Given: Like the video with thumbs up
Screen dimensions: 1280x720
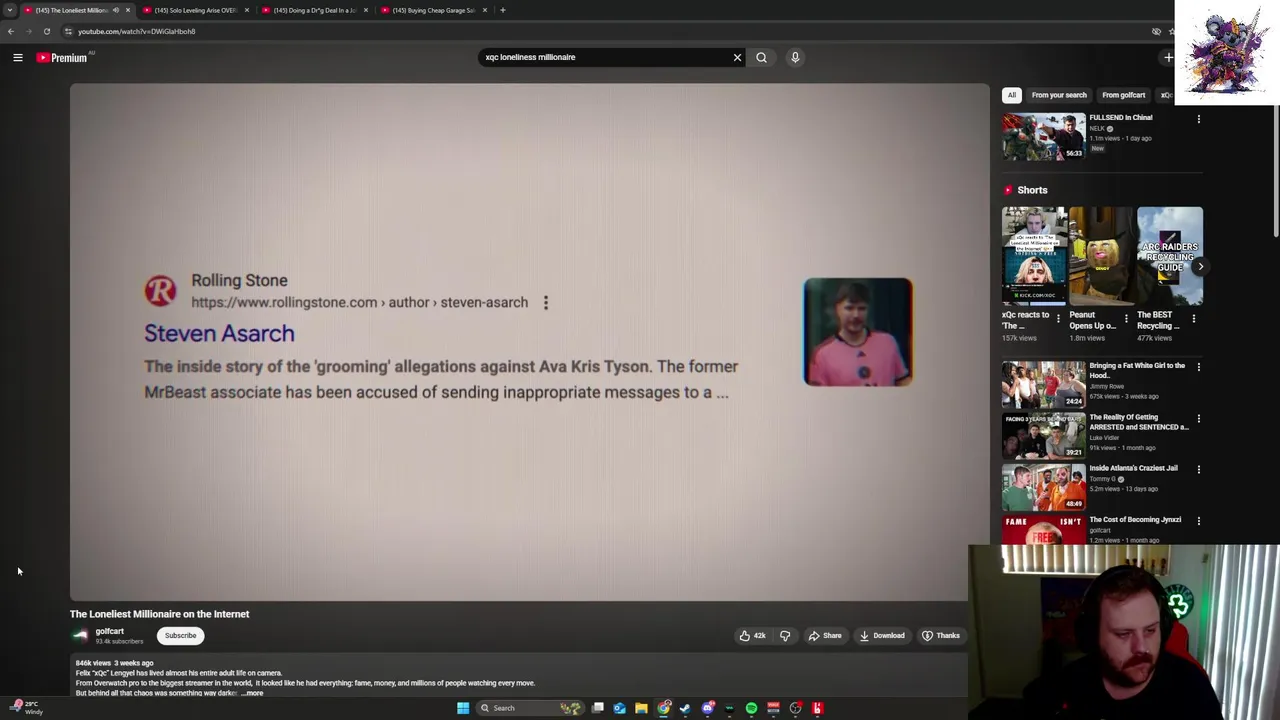Looking at the screenshot, I should pyautogui.click(x=751, y=636).
